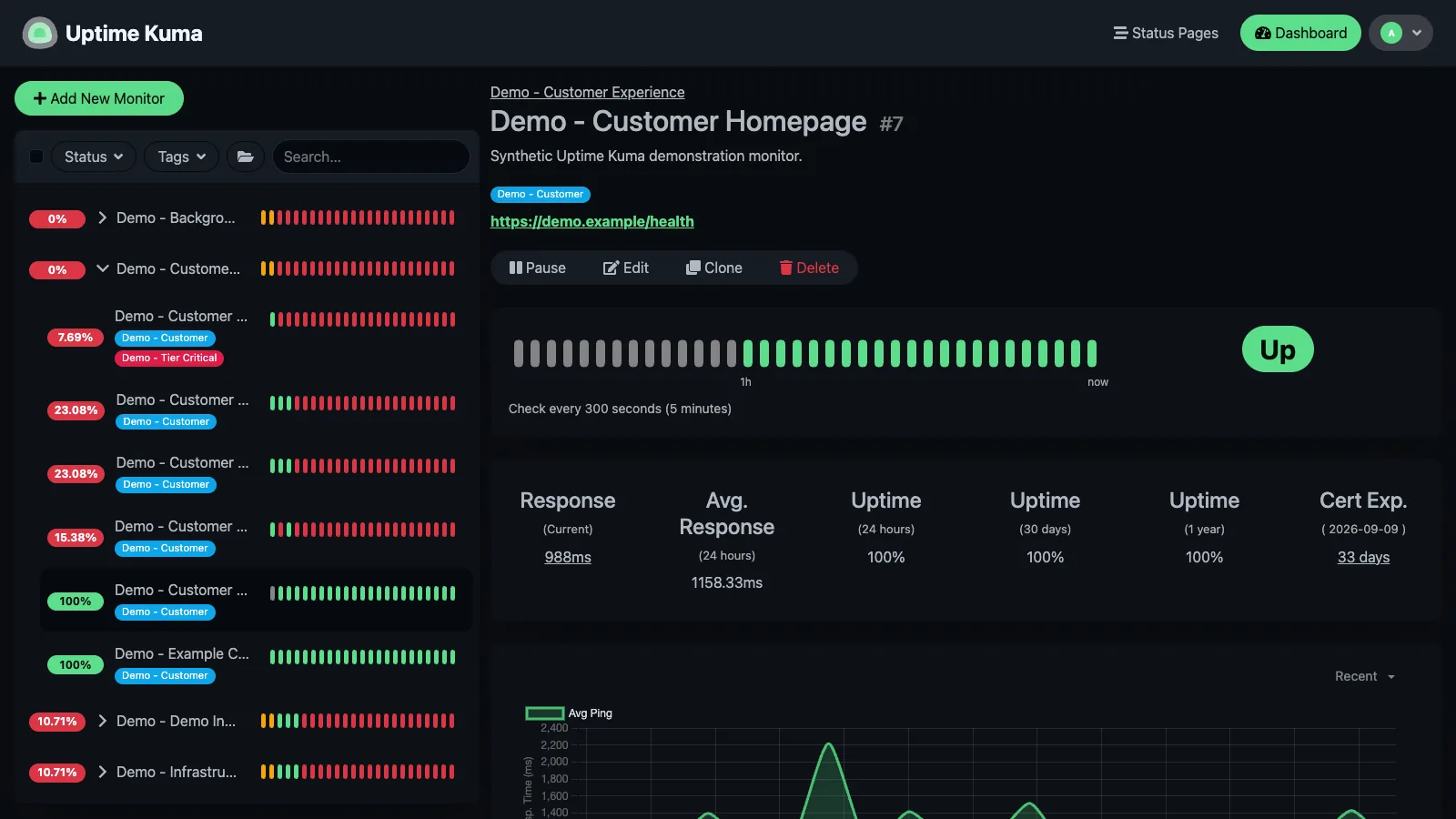The image size is (1456, 819).
Task: Collapse the Demo - Custome... group
Action: [x=103, y=269]
